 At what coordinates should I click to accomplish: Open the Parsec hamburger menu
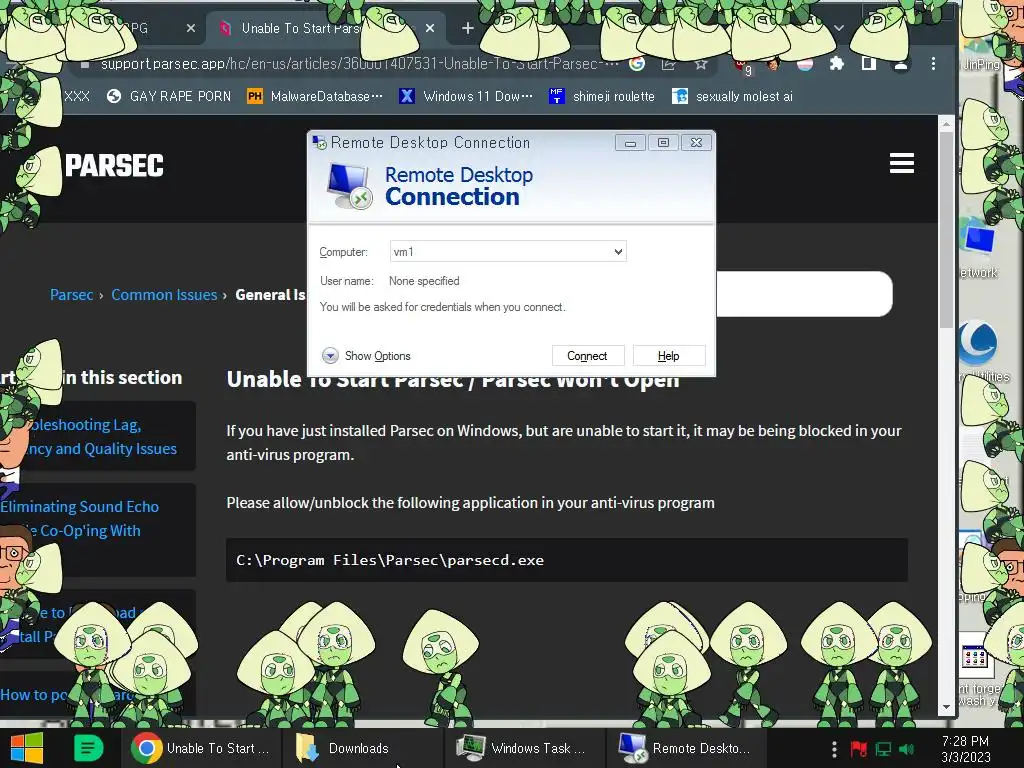click(x=901, y=163)
